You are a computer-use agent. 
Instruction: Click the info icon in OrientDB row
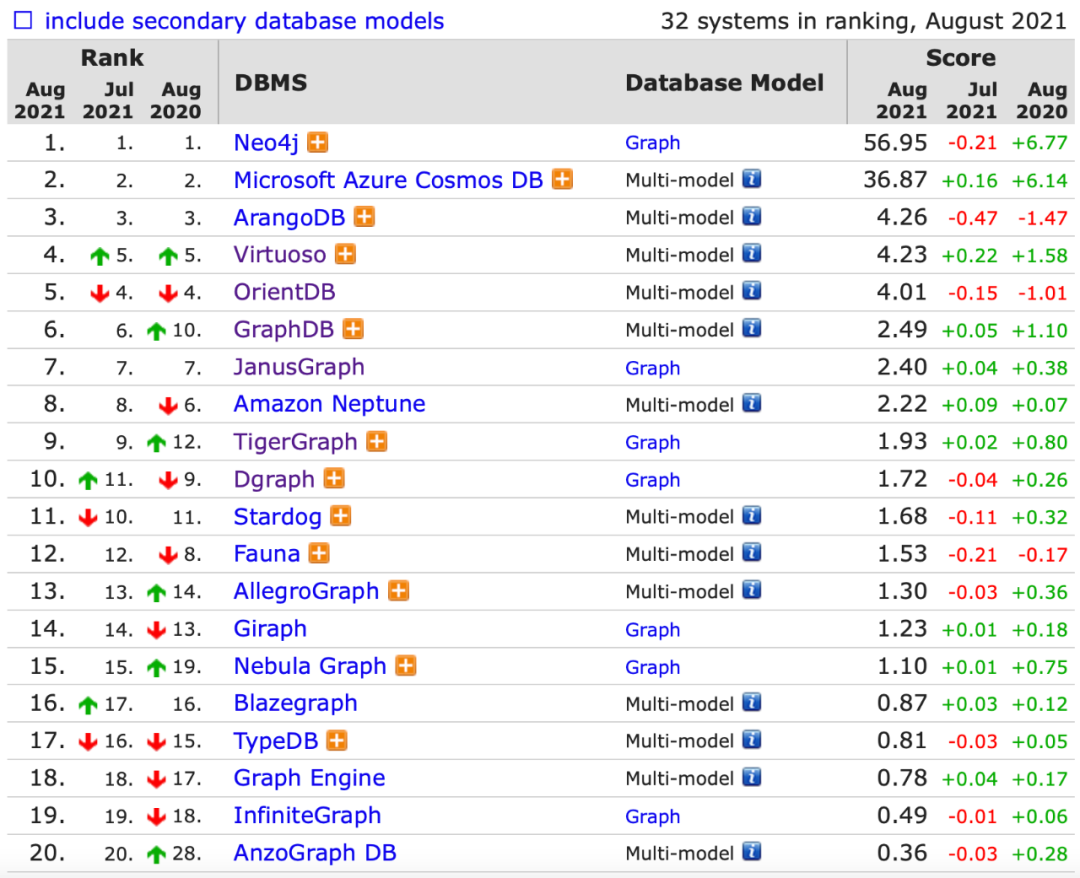click(751, 291)
